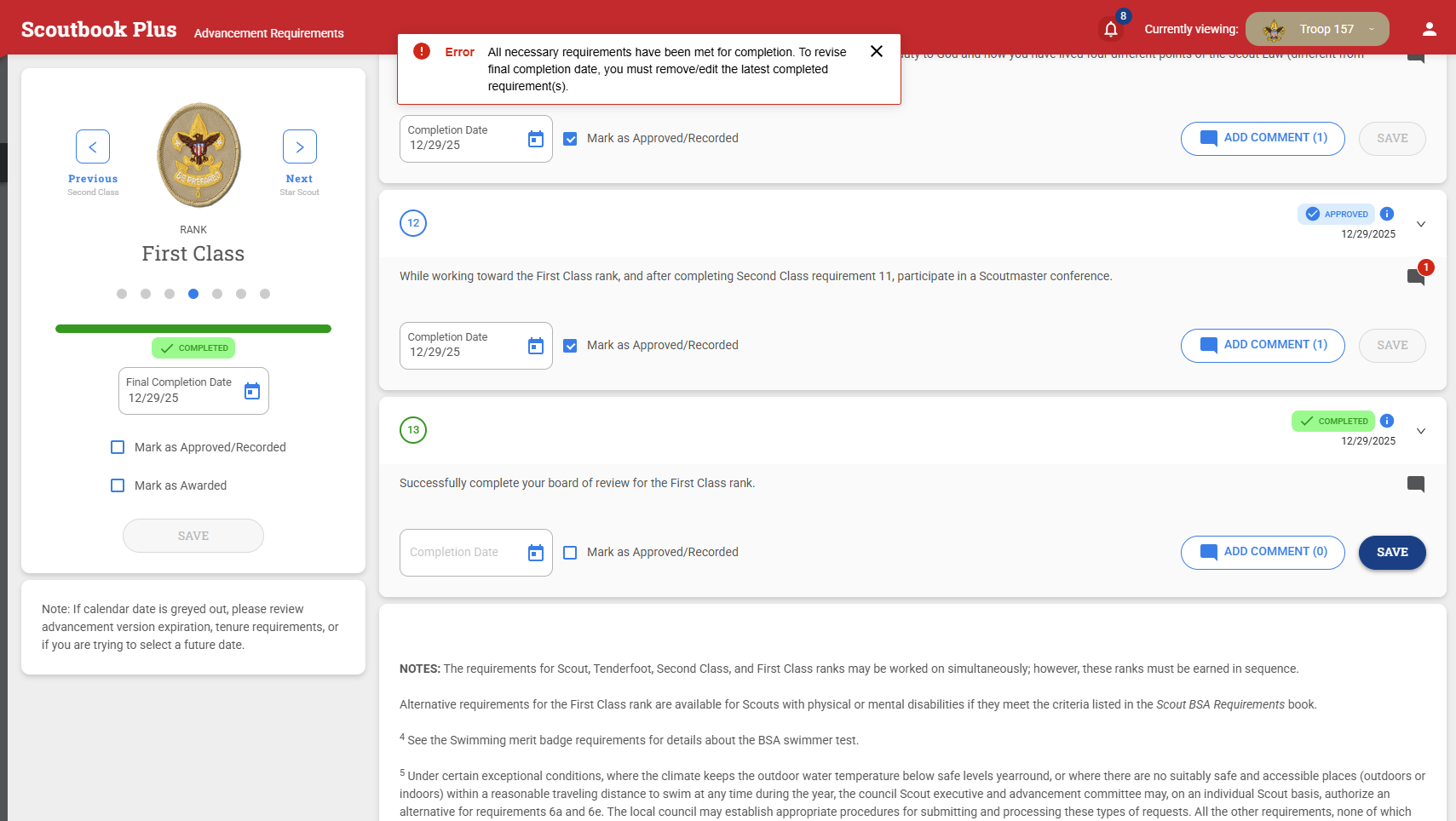The image size is (1456, 821).
Task: Go to previous rank Second Class
Action: coord(93,146)
